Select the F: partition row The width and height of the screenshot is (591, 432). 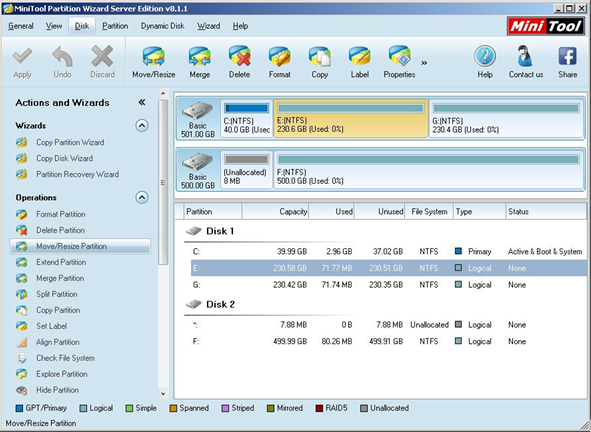point(389,341)
